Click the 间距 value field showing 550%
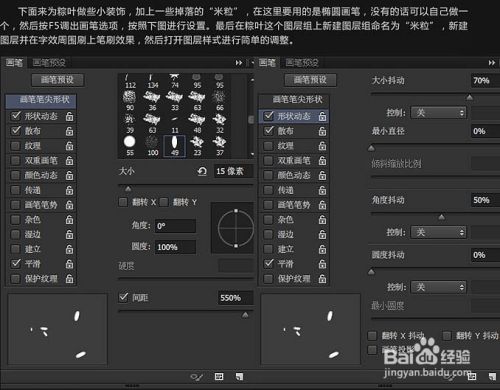The width and height of the screenshot is (500, 390). point(236,298)
